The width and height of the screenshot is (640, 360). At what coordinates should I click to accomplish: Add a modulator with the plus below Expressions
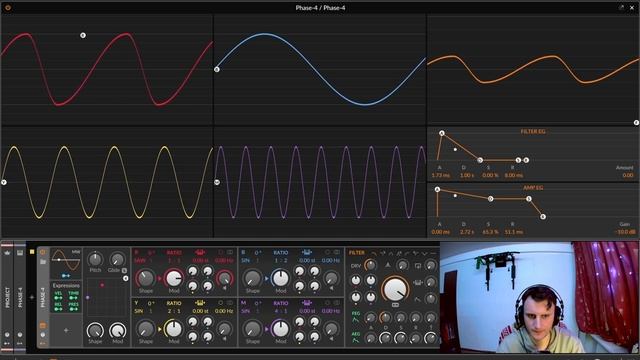point(66,330)
